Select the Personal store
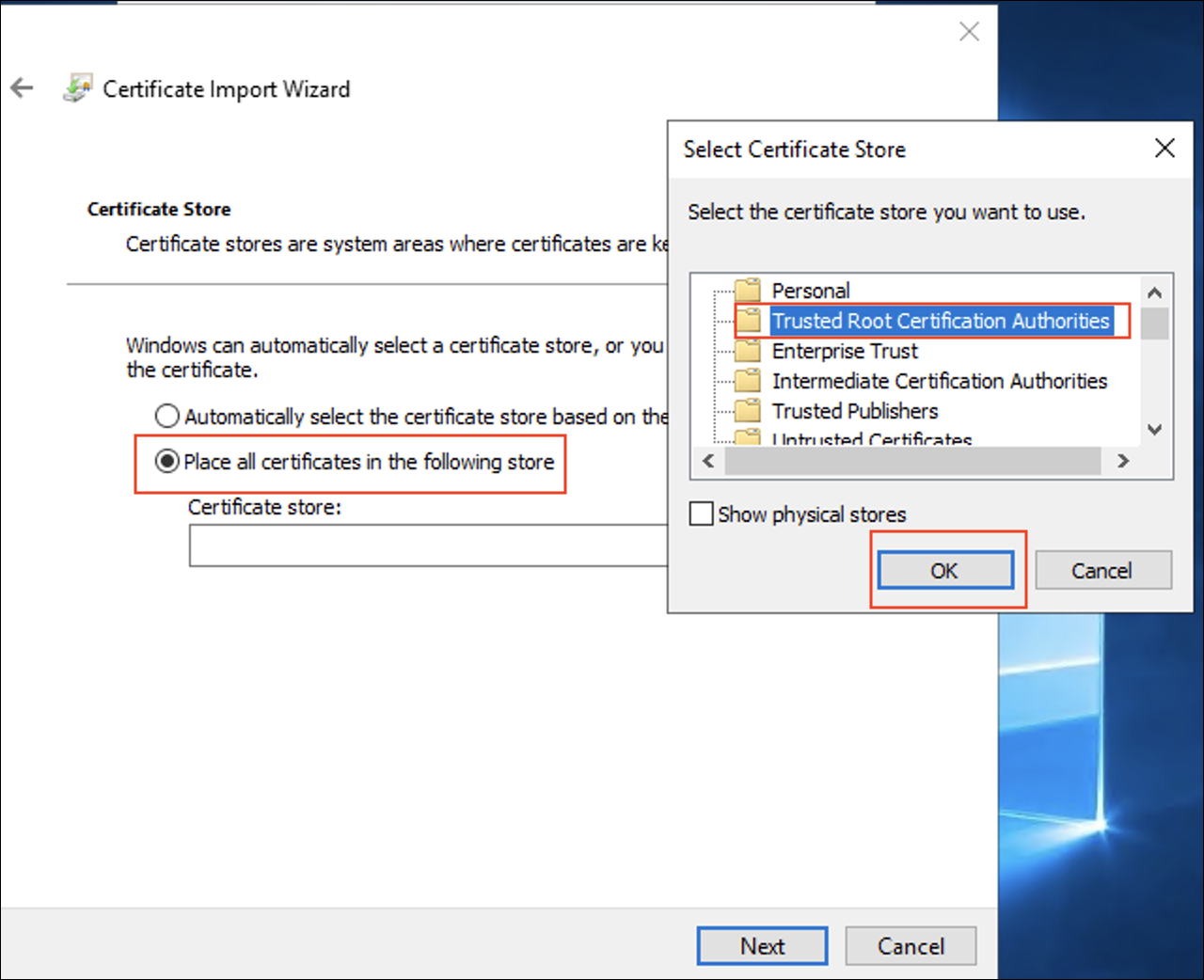1204x980 pixels. [811, 291]
